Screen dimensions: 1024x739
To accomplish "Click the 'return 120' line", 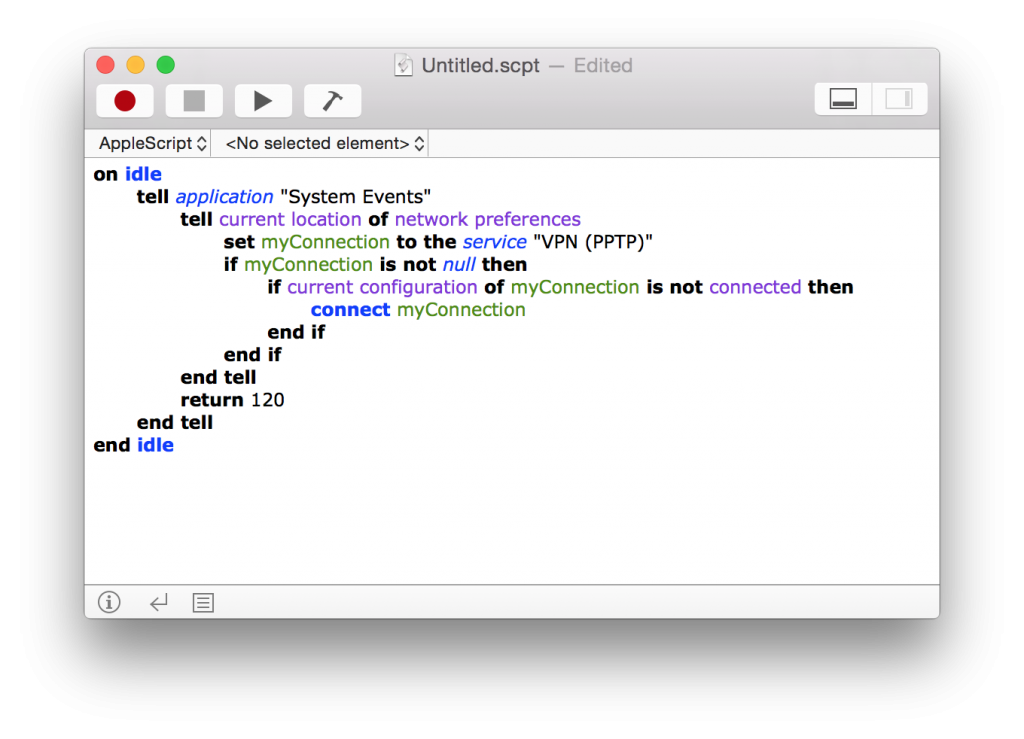I will 232,400.
